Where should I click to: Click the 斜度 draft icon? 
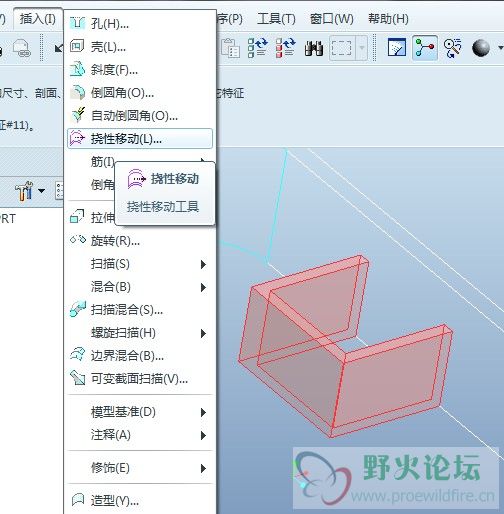pyautogui.click(x=77, y=69)
